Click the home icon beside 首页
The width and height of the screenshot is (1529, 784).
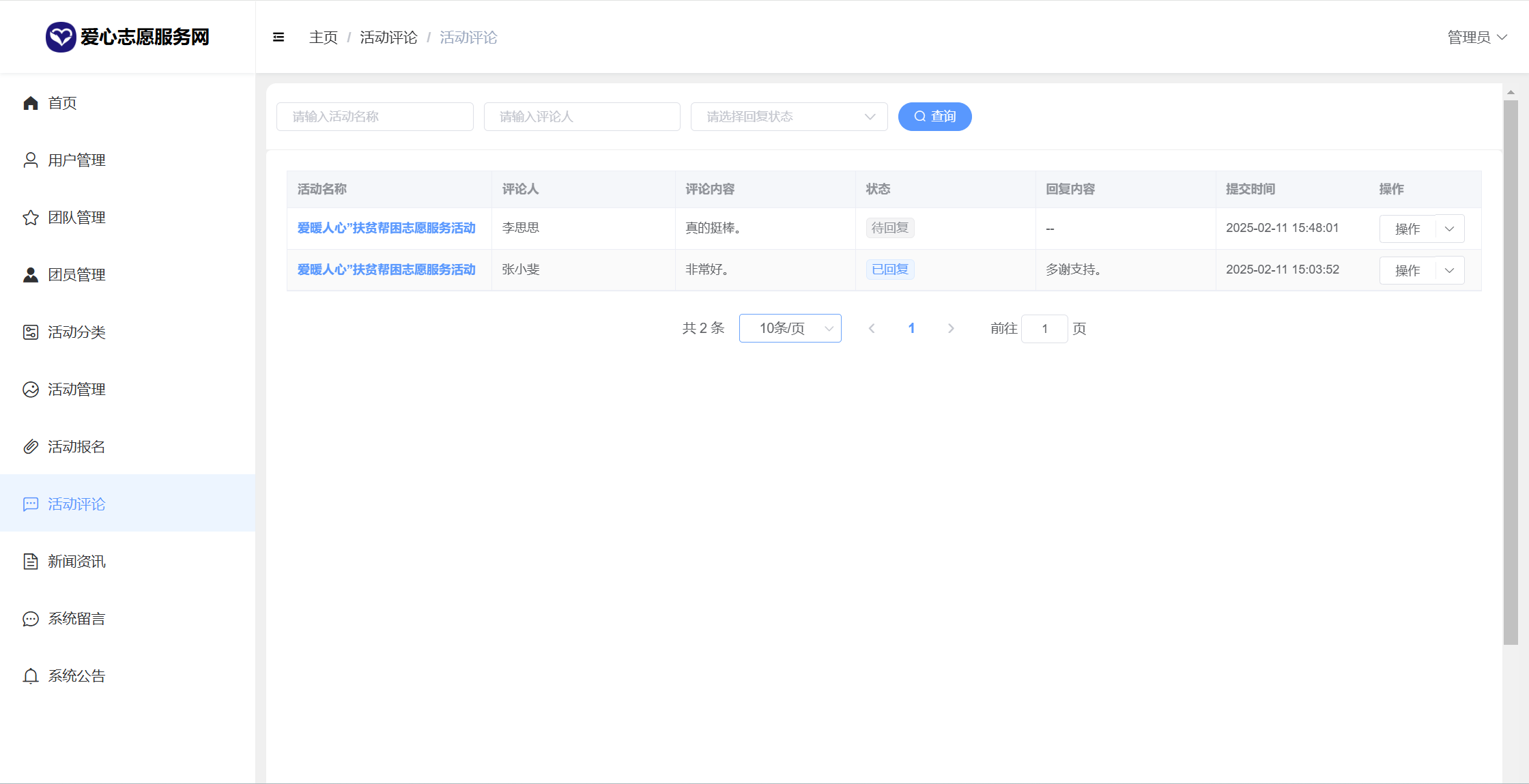pyautogui.click(x=31, y=103)
